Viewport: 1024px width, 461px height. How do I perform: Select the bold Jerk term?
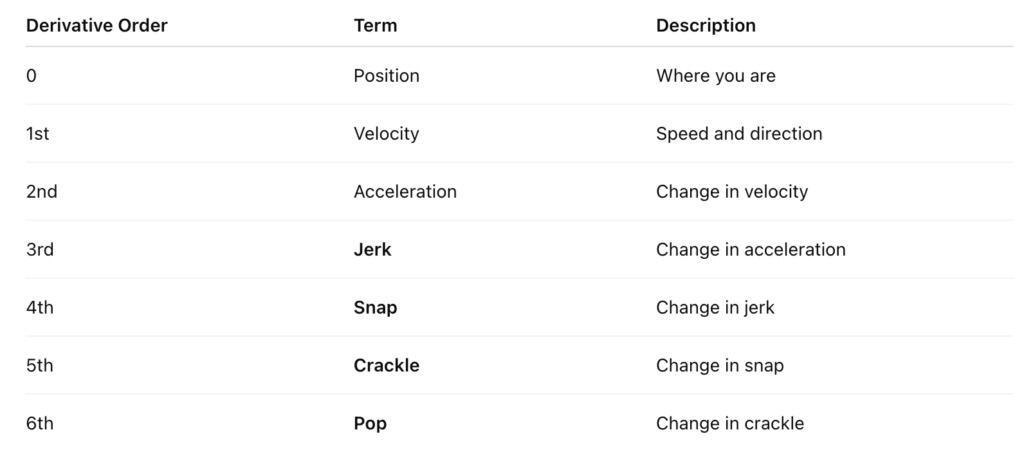coord(372,250)
